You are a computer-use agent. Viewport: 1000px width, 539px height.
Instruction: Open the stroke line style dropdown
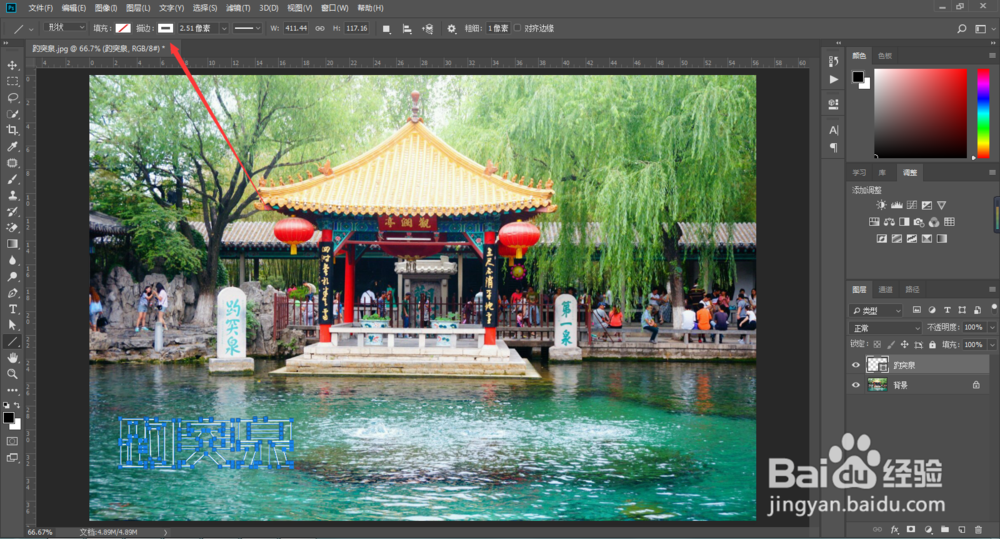[247, 28]
